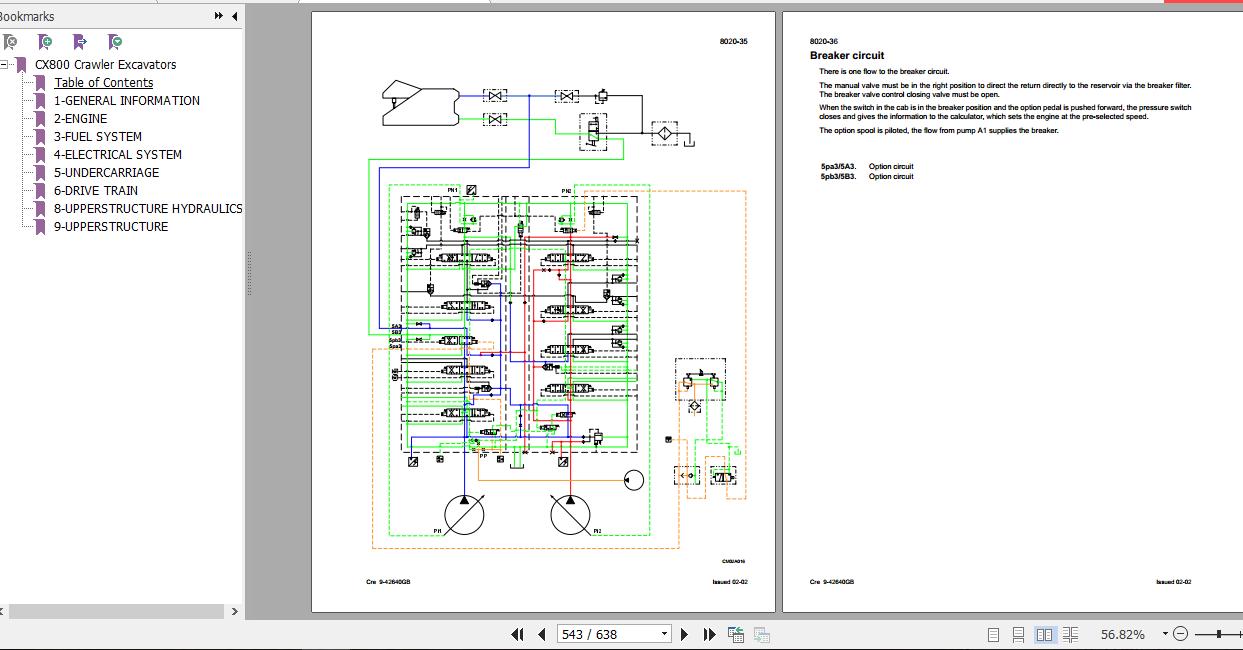The image size is (1243, 650).
Task: Click the Last Page navigation icon
Action: (x=709, y=634)
